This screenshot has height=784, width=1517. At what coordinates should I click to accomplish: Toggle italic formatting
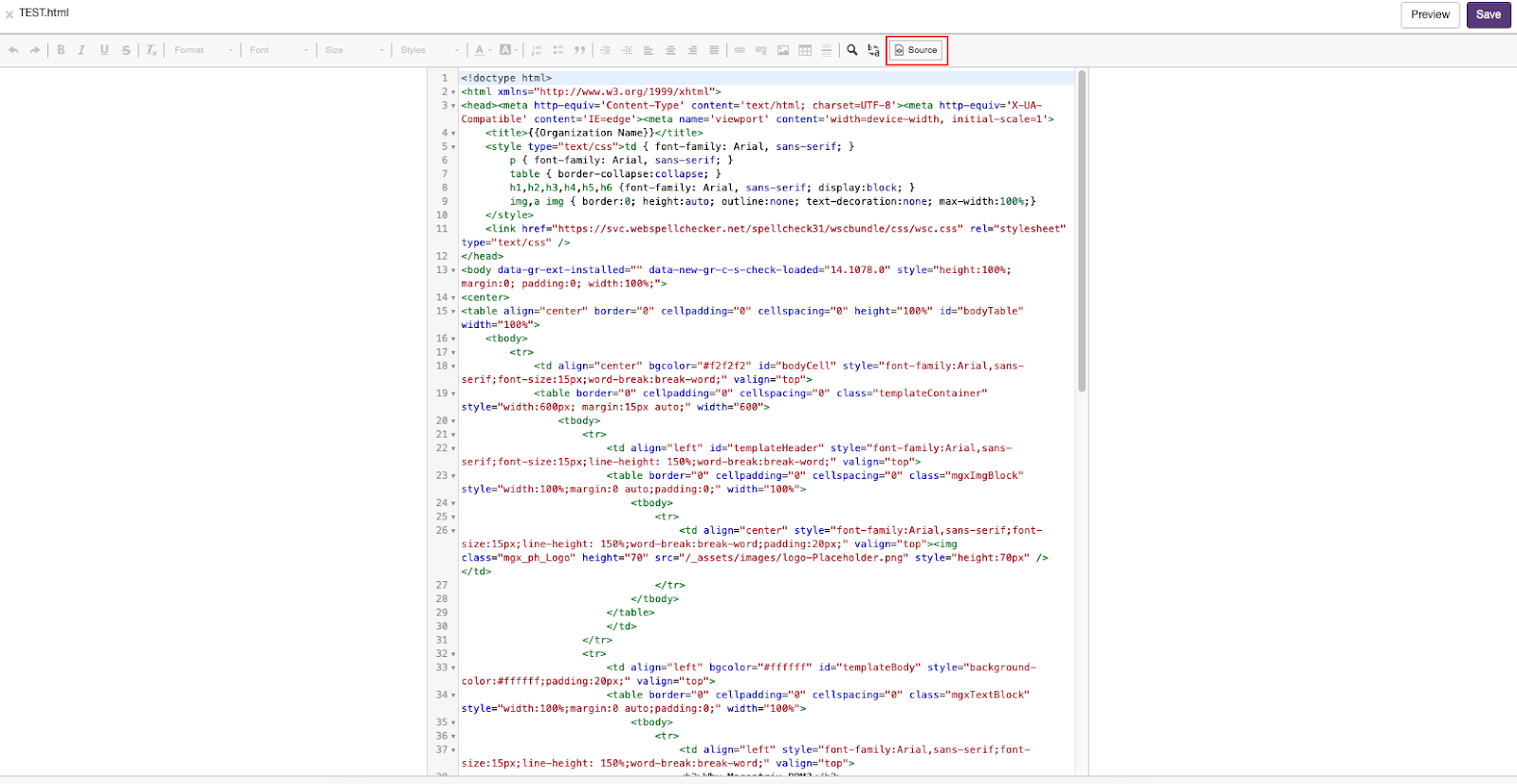pos(82,50)
